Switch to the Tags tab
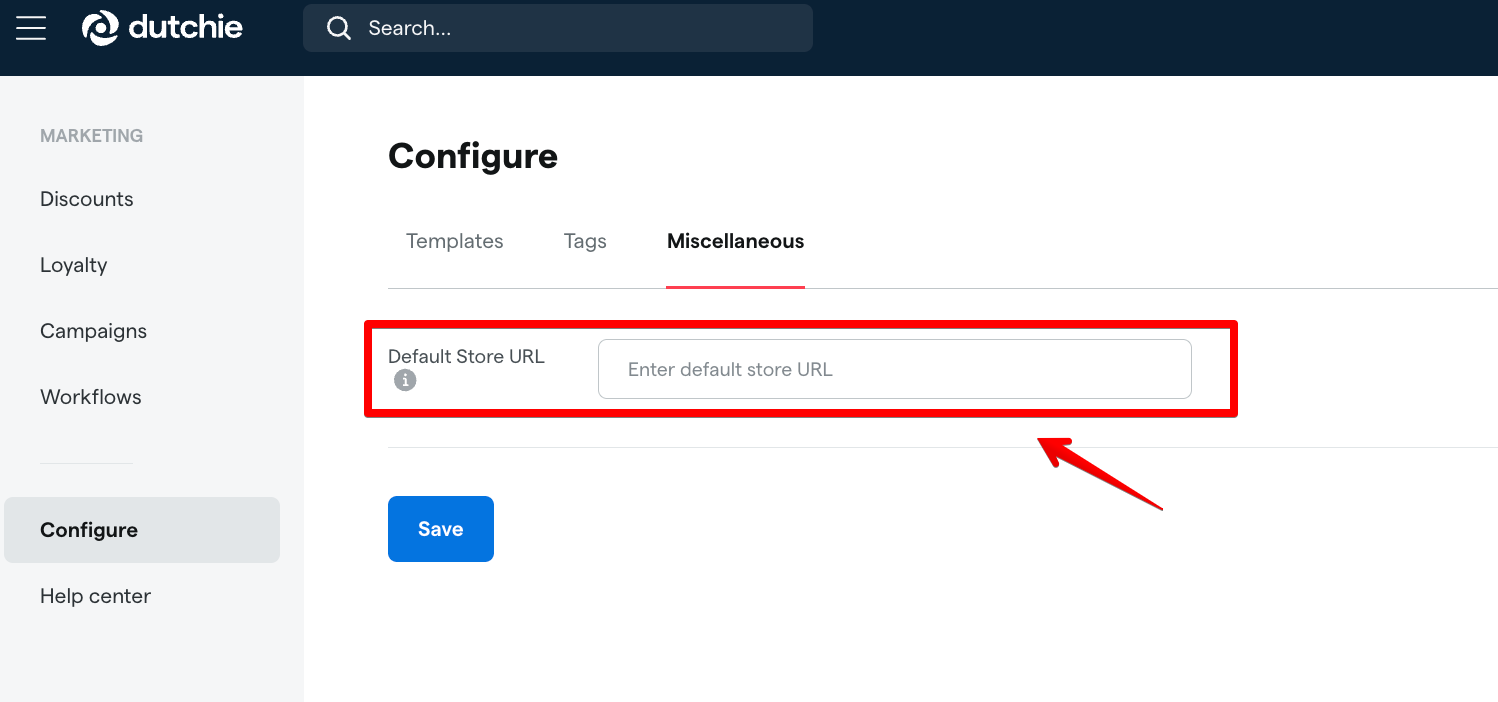 [x=585, y=241]
